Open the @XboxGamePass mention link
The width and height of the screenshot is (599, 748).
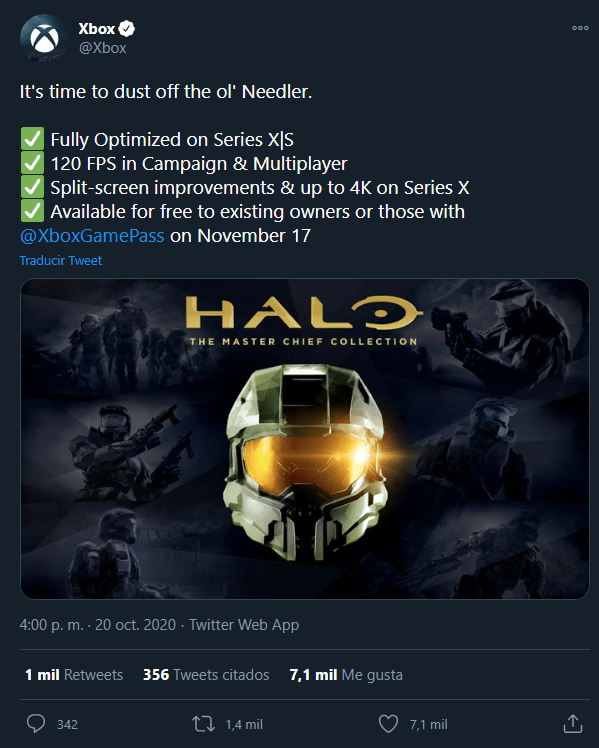92,236
